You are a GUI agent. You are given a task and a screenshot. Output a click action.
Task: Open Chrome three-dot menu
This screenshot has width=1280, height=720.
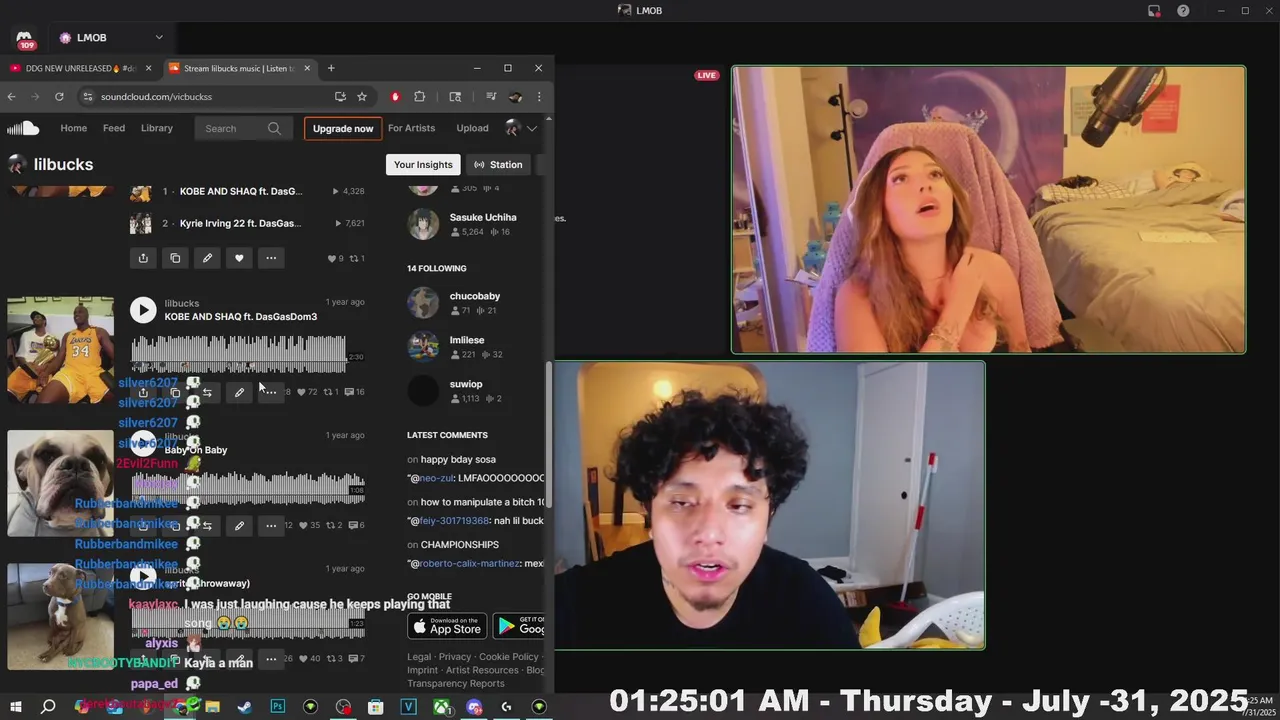pos(539,97)
